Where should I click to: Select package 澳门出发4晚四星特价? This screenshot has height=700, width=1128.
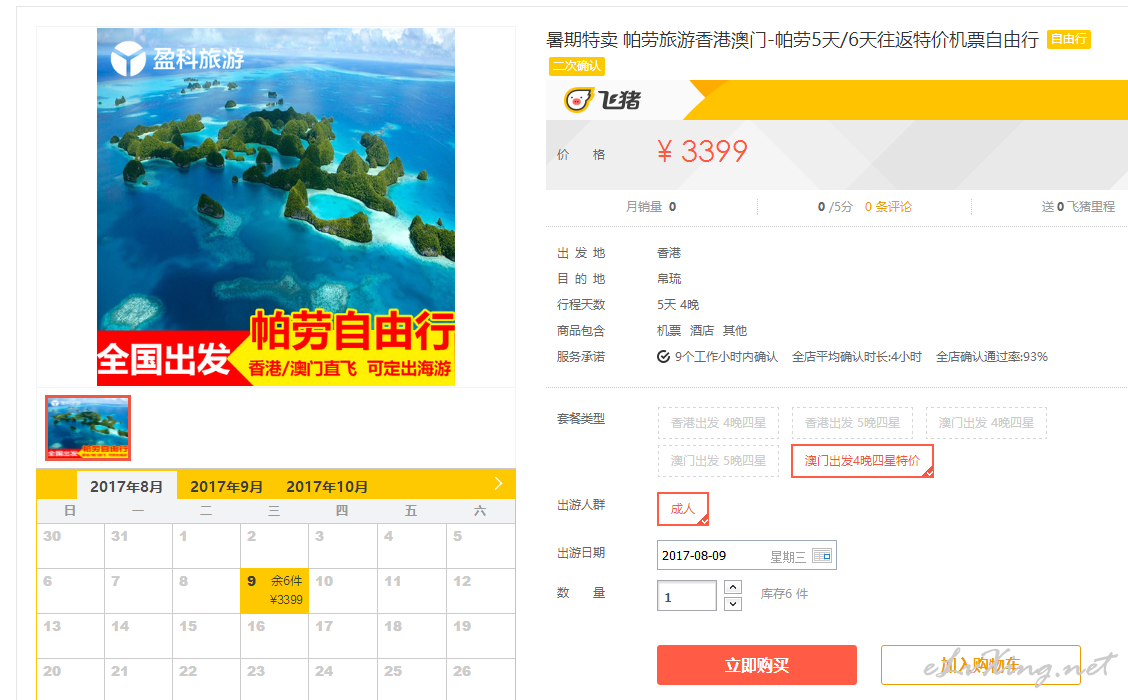coord(862,460)
